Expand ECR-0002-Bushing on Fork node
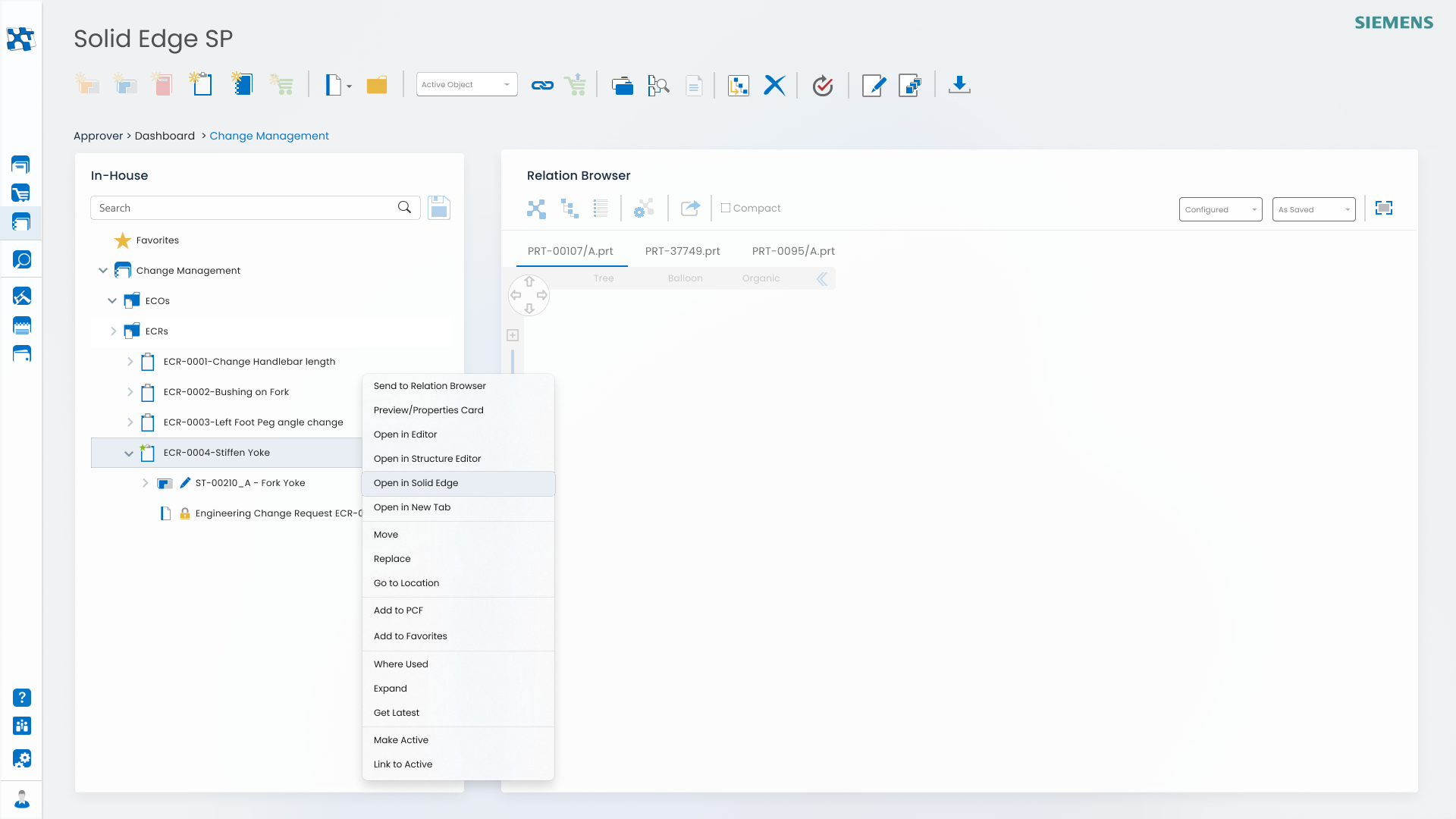The height and width of the screenshot is (819, 1456). (x=130, y=392)
